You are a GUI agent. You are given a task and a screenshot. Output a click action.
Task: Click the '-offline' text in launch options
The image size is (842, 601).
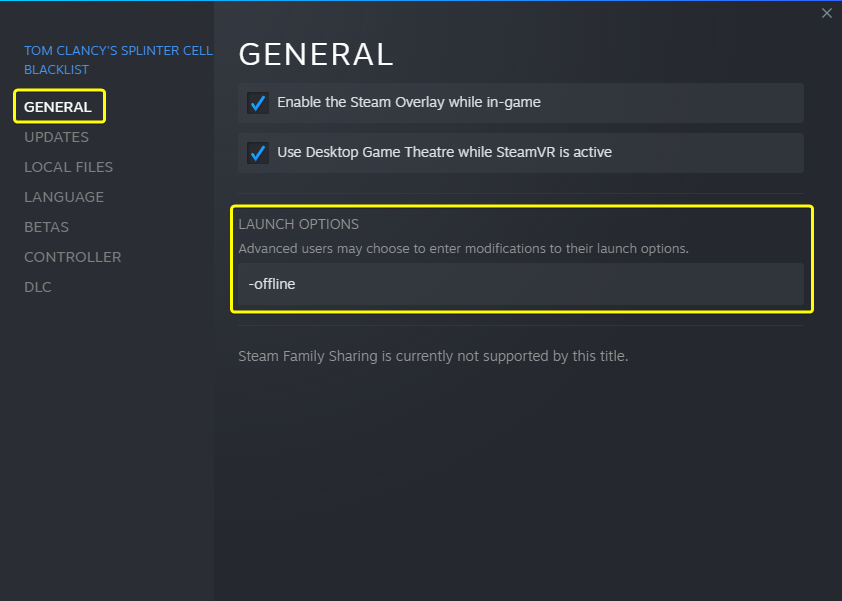coord(272,284)
